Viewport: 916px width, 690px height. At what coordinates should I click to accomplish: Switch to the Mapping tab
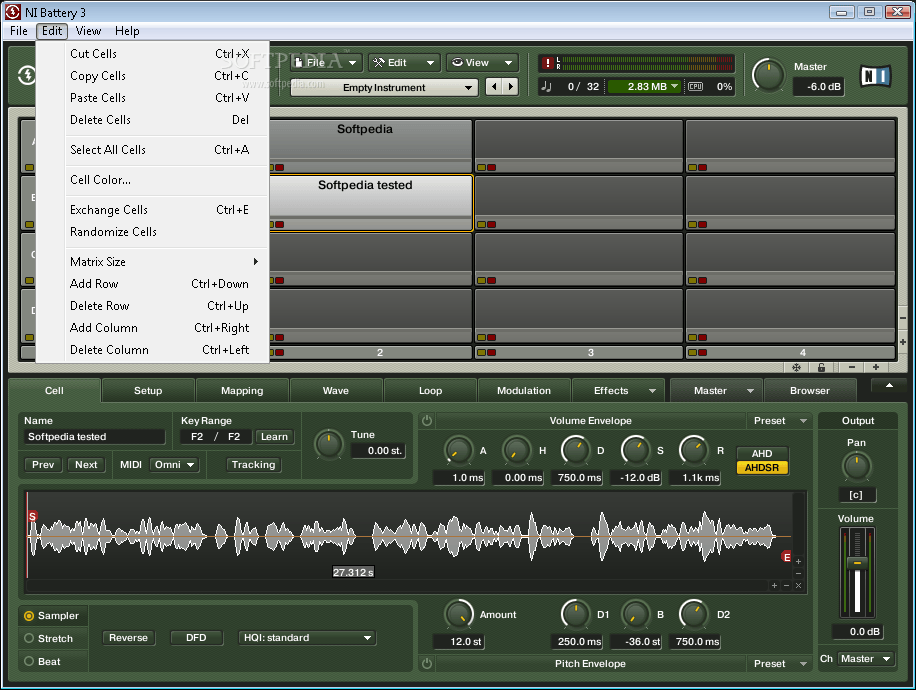click(x=242, y=391)
